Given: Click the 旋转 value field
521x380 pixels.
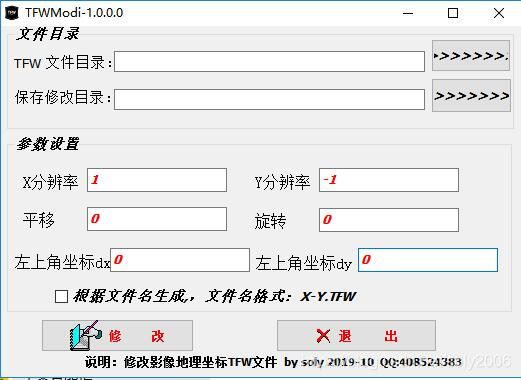Looking at the screenshot, I should pyautogui.click(x=389, y=220).
